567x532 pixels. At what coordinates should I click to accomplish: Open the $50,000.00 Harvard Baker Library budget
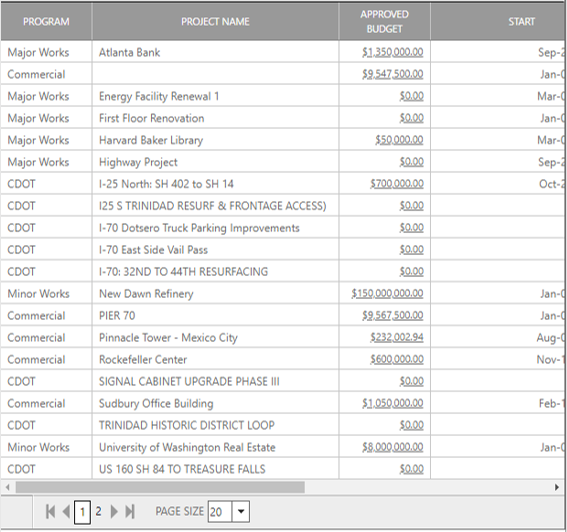[x=399, y=140]
